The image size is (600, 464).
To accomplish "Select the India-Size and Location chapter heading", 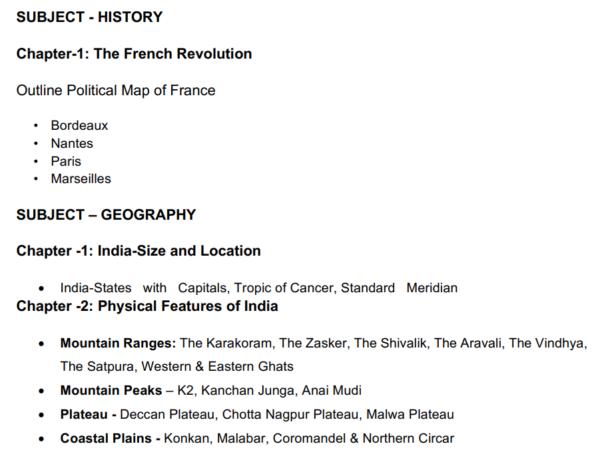I will (139, 251).
